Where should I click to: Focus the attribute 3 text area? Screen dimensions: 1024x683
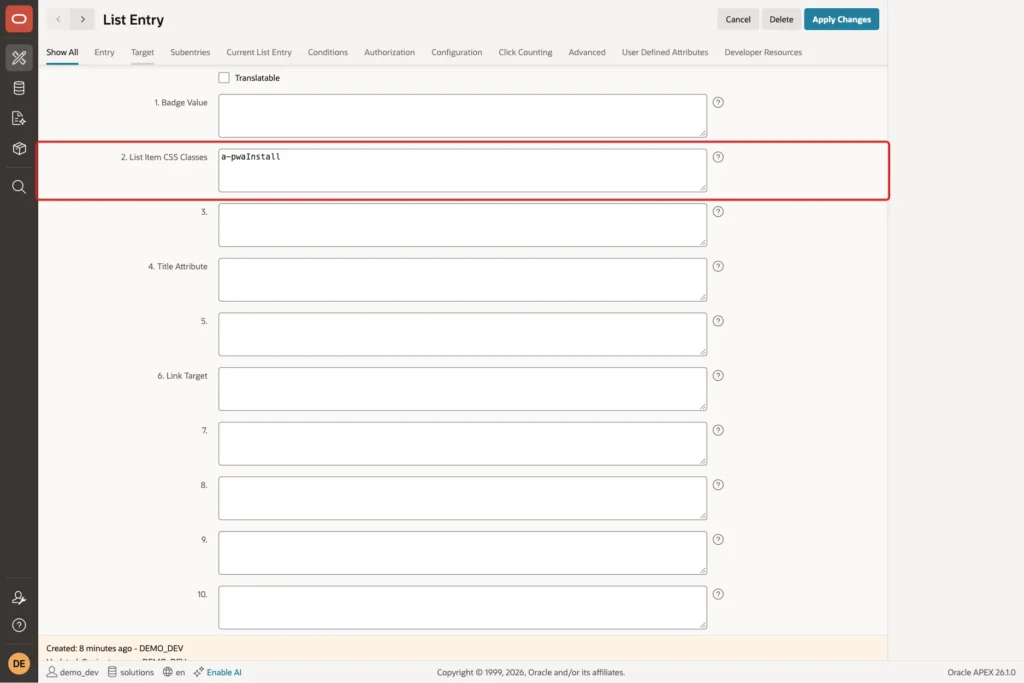click(x=462, y=225)
